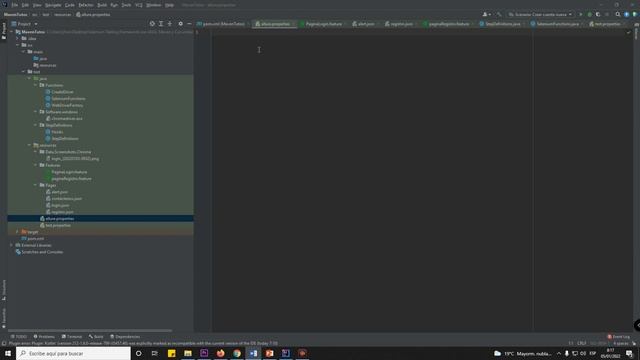The height and width of the screenshot is (360, 640).
Task: Open the Terminal tool window
Action: tap(72, 337)
